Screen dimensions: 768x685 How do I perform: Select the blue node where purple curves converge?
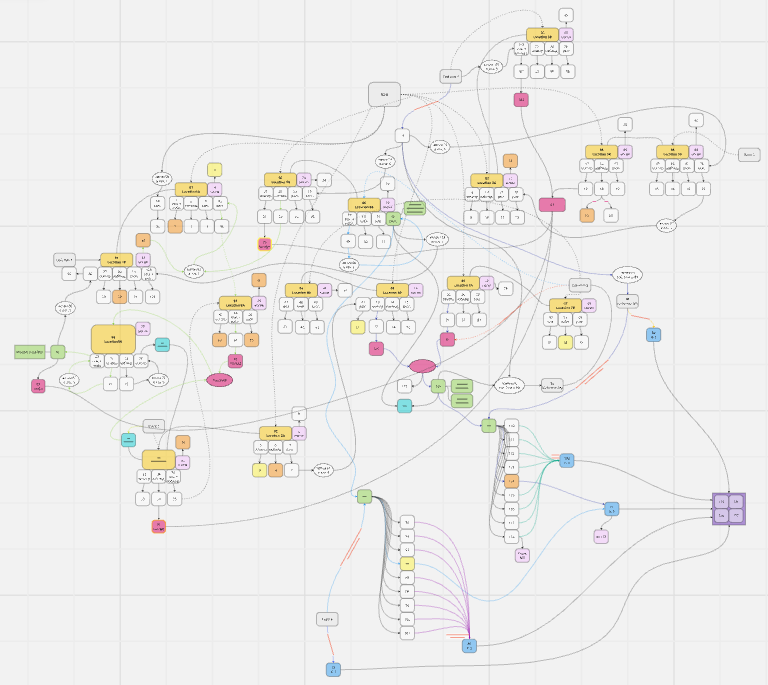468,646
